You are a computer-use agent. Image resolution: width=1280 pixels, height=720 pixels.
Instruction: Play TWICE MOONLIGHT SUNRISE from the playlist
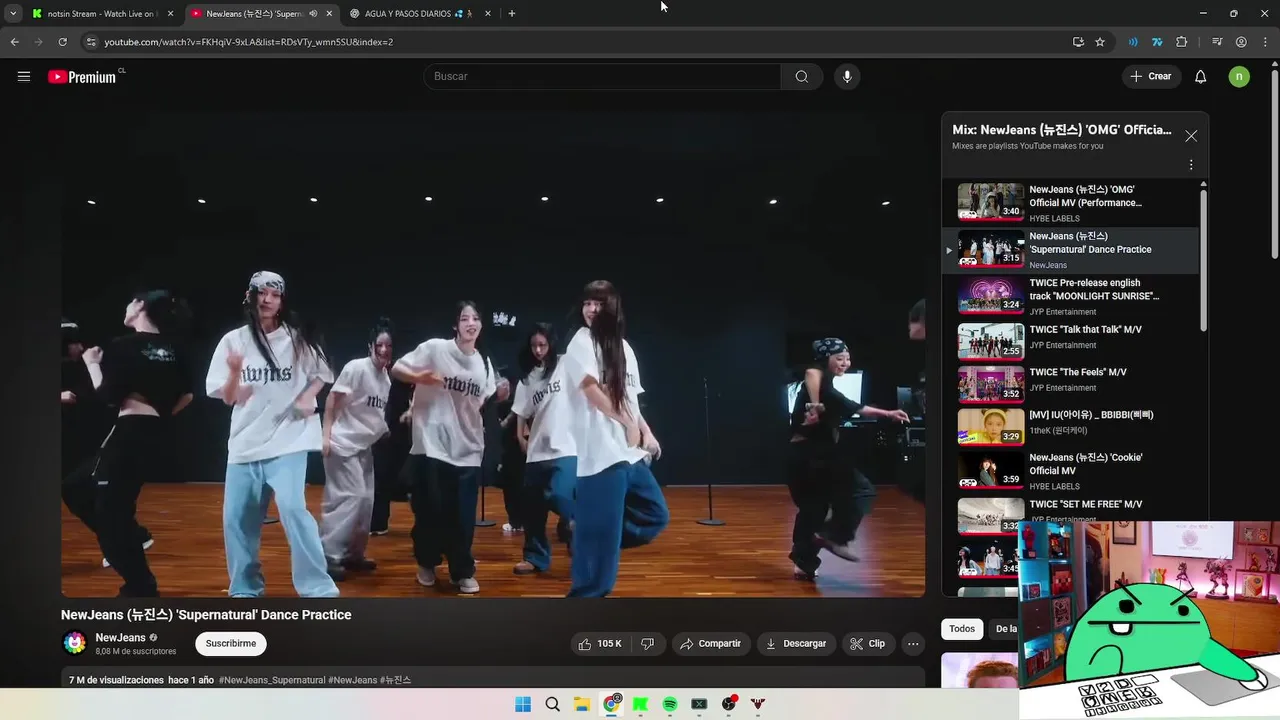coord(1070,296)
